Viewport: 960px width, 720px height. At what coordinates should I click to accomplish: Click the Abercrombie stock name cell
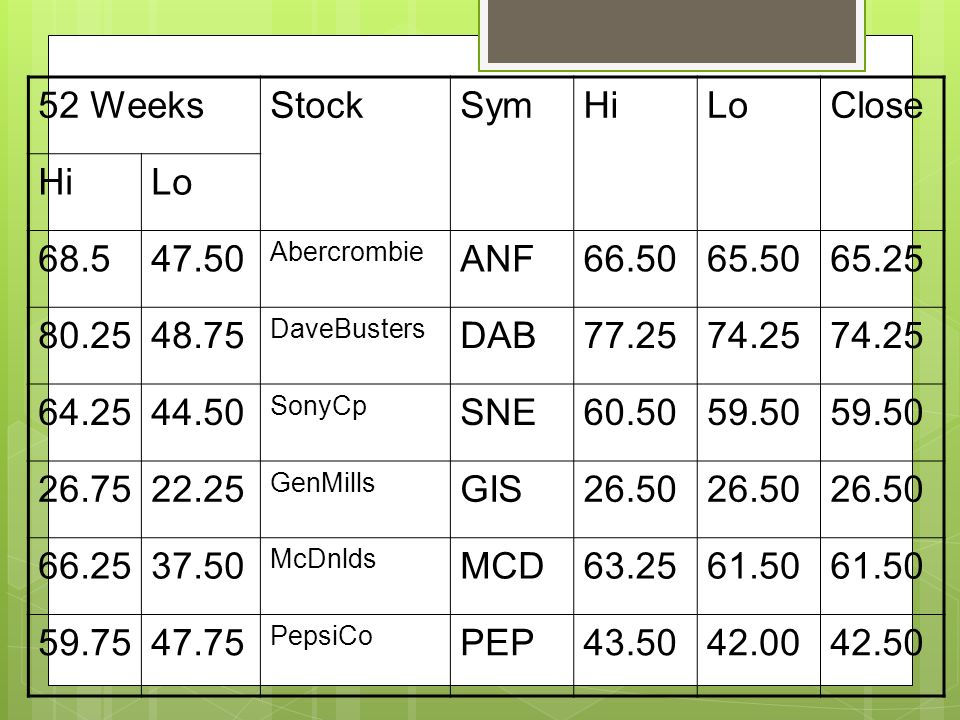[x=355, y=269]
